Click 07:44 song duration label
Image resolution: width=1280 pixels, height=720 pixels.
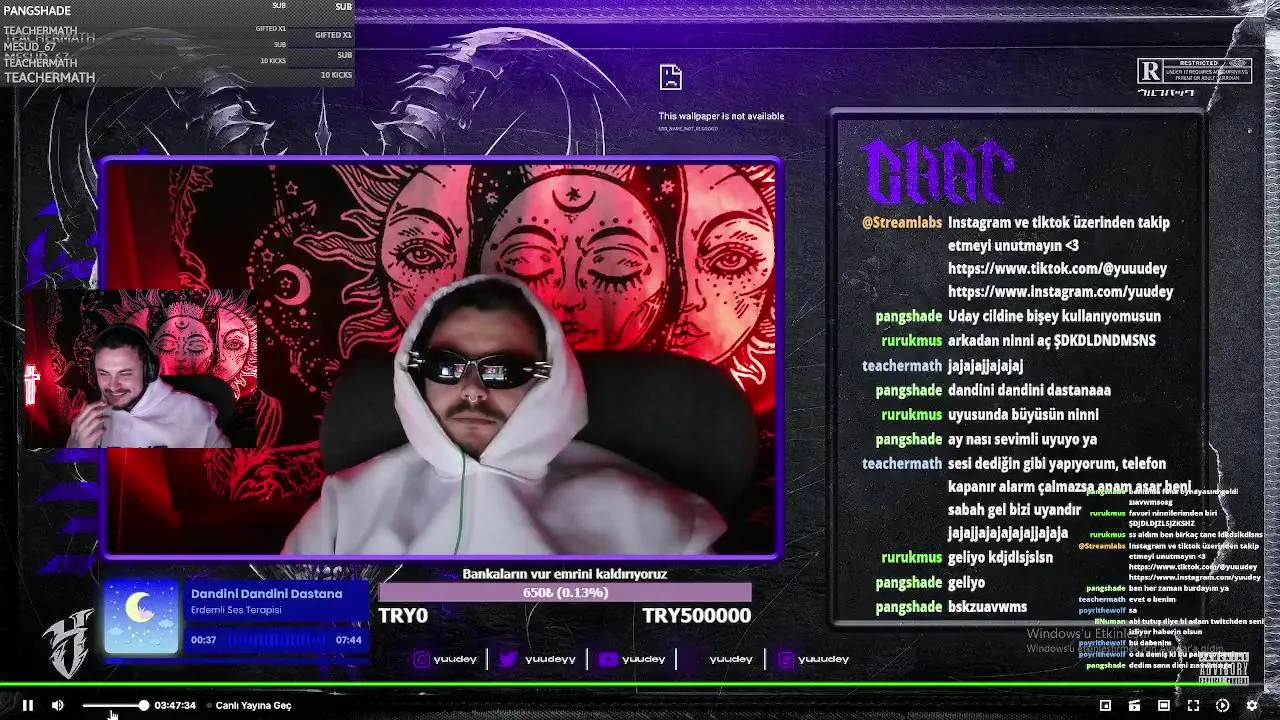349,640
